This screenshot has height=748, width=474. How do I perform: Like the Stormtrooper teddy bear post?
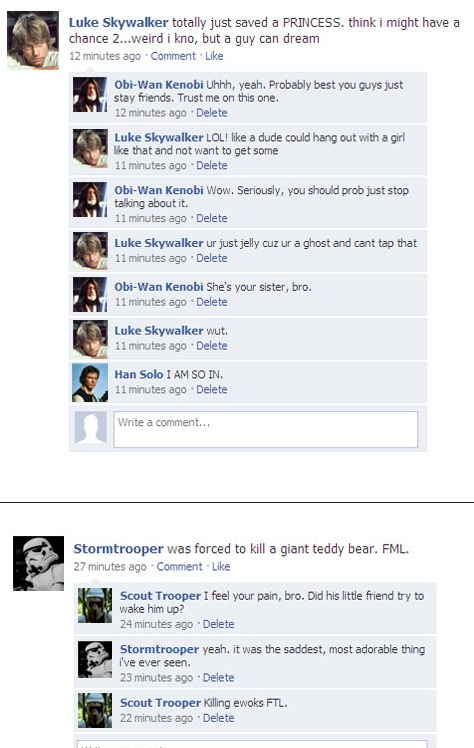tap(221, 567)
